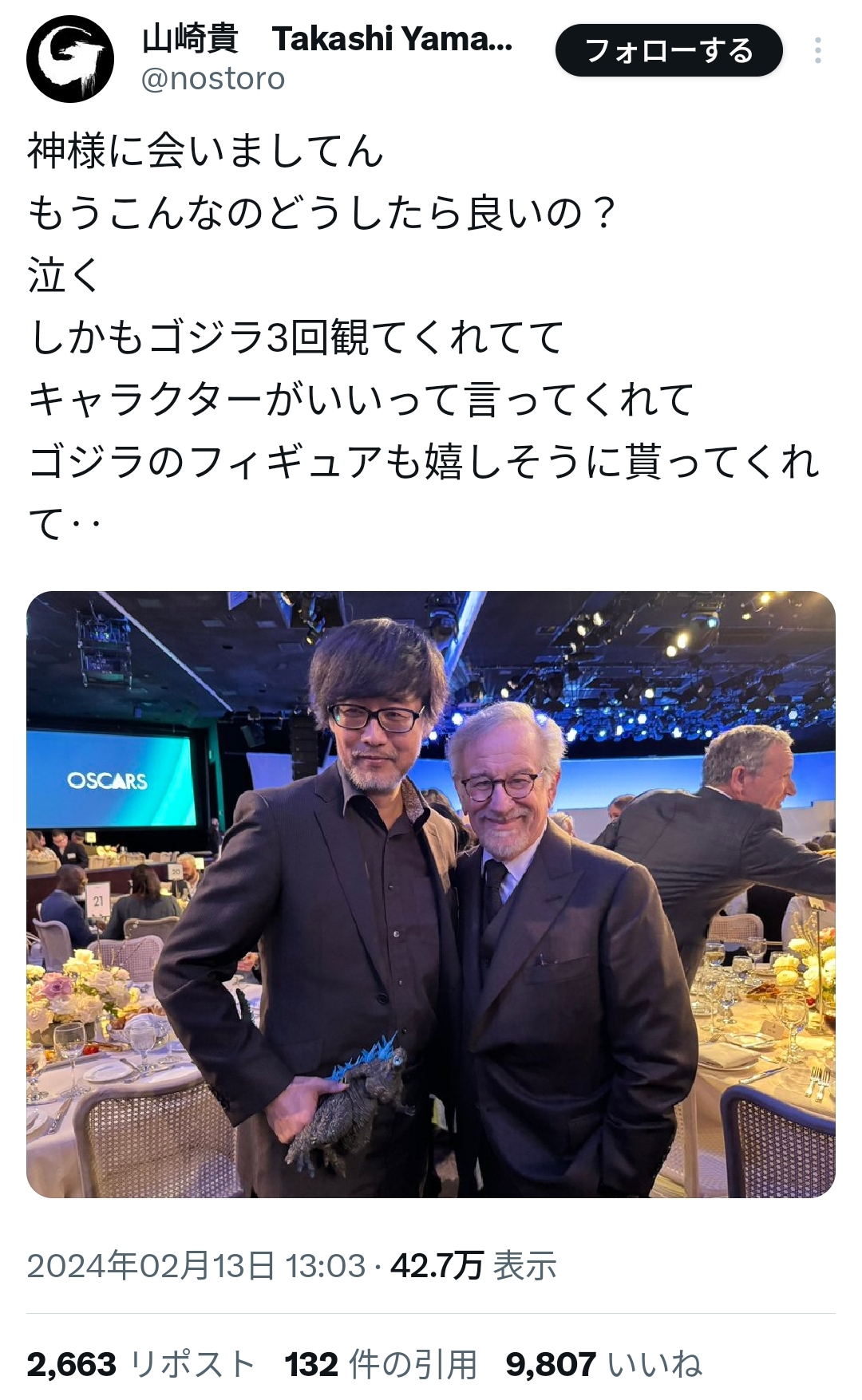Visit the @nostoro handle profile
The height and width of the screenshot is (1400, 862).
coord(213,79)
